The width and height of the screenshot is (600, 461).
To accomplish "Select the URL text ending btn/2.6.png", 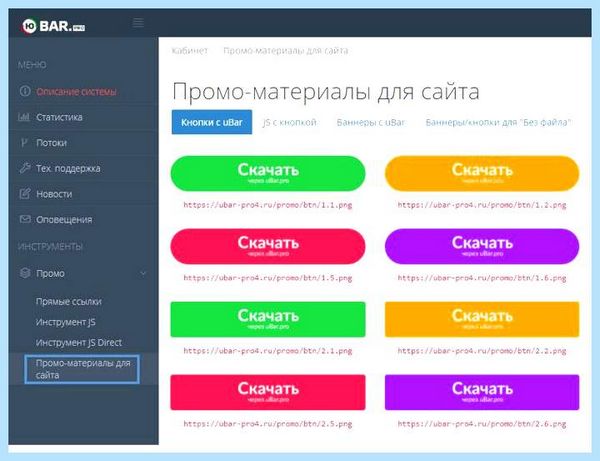I will (x=482, y=424).
